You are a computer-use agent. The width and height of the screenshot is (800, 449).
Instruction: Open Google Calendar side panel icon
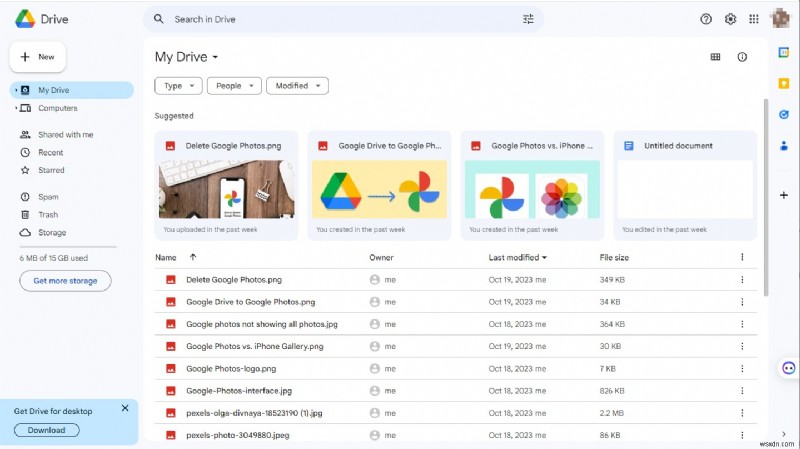(x=784, y=52)
